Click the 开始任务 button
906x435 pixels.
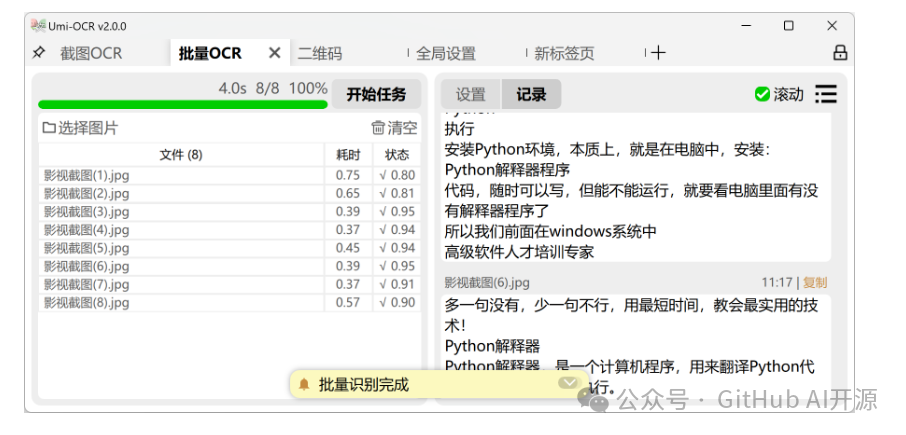[x=376, y=94]
